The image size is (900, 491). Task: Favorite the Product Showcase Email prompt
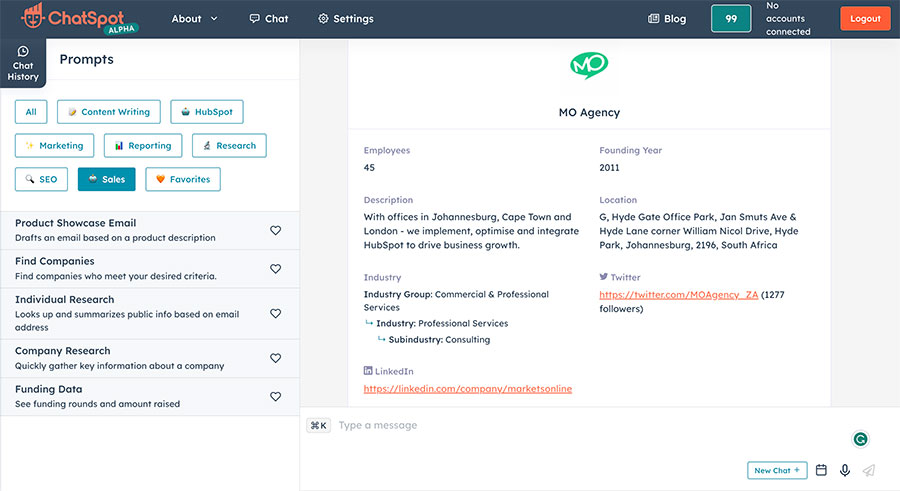point(276,230)
